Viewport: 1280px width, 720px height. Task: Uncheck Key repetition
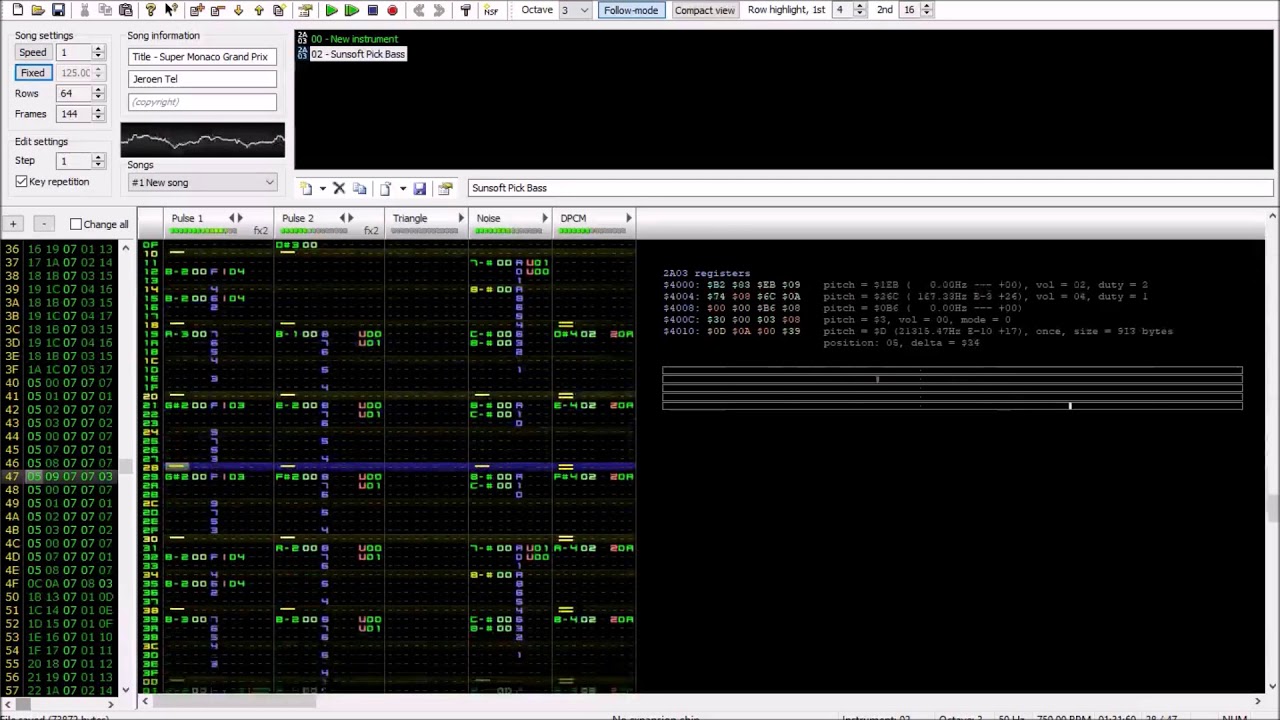pyautogui.click(x=21, y=182)
